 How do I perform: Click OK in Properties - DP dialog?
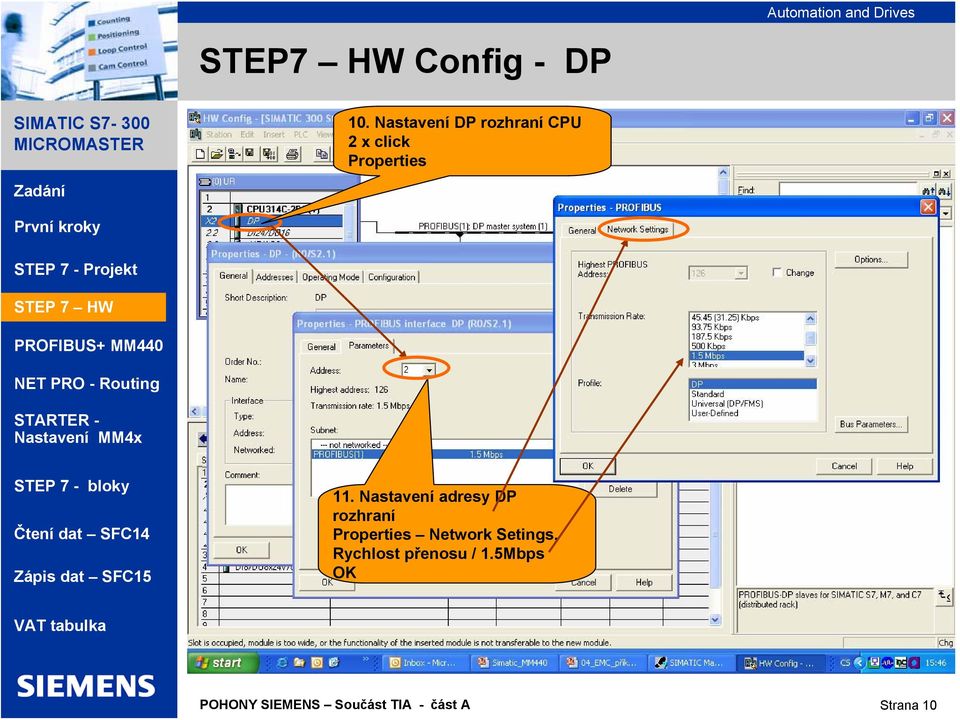[242, 550]
